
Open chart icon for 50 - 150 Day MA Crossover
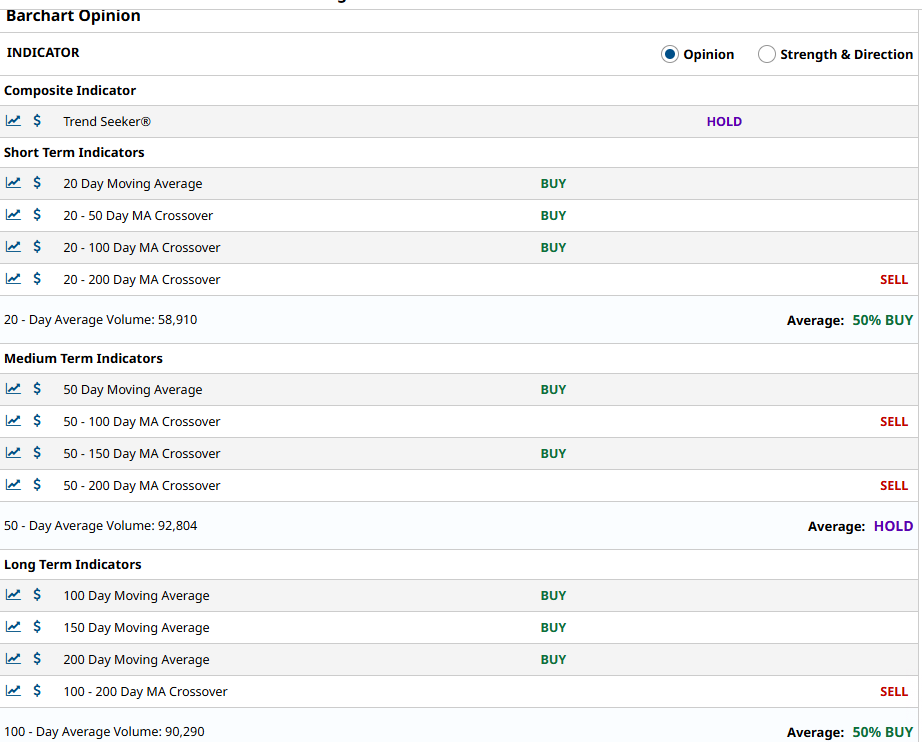tap(13, 453)
